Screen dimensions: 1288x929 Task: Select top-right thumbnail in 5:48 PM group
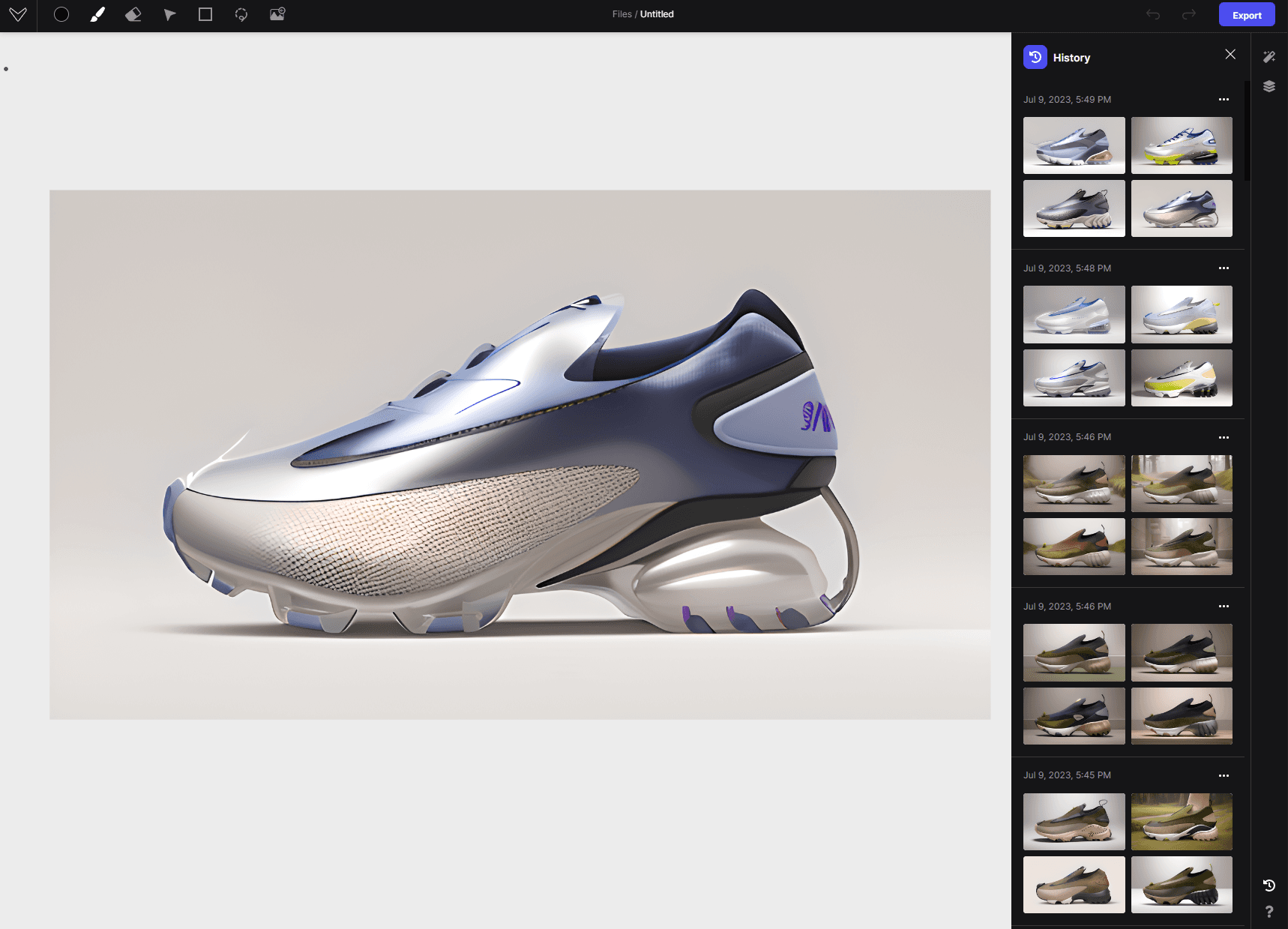(1182, 314)
